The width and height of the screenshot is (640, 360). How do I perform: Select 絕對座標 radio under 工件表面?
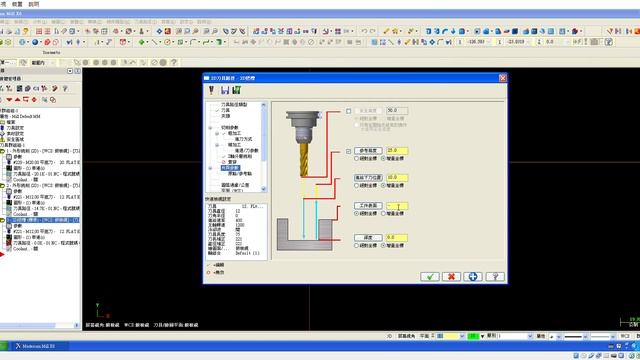[356, 213]
